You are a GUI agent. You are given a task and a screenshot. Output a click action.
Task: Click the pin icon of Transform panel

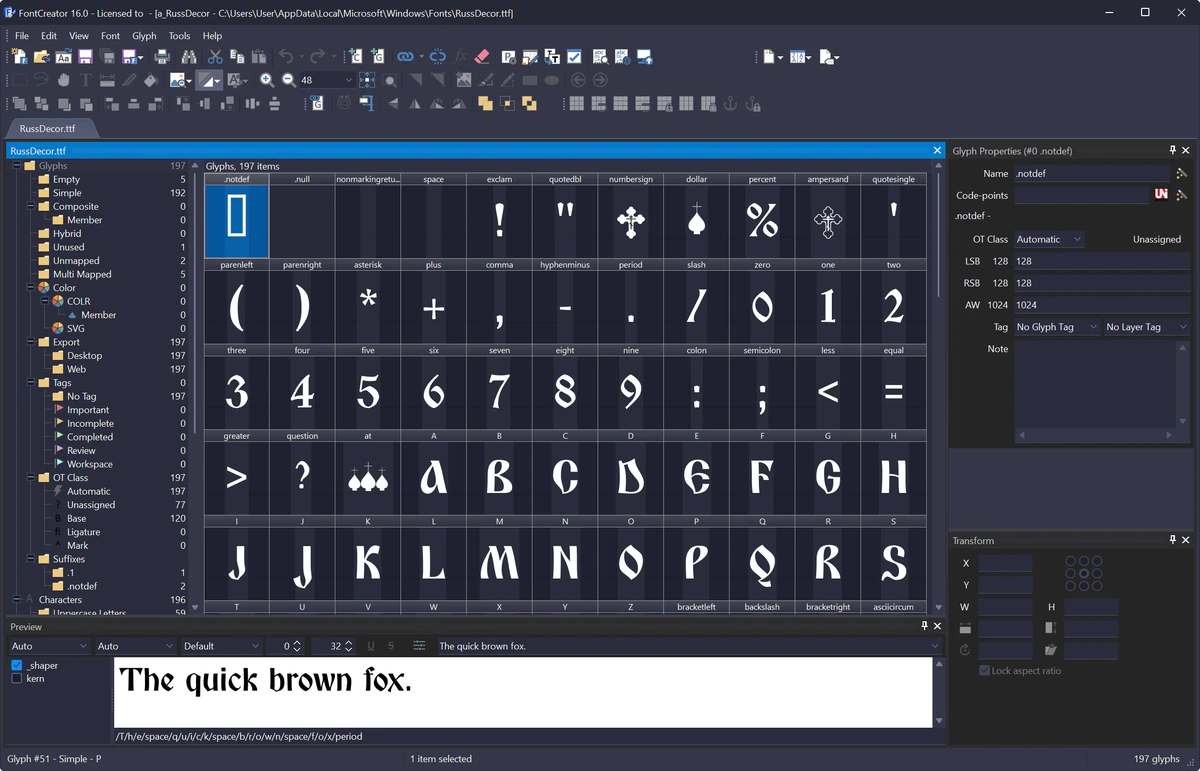(x=1173, y=540)
